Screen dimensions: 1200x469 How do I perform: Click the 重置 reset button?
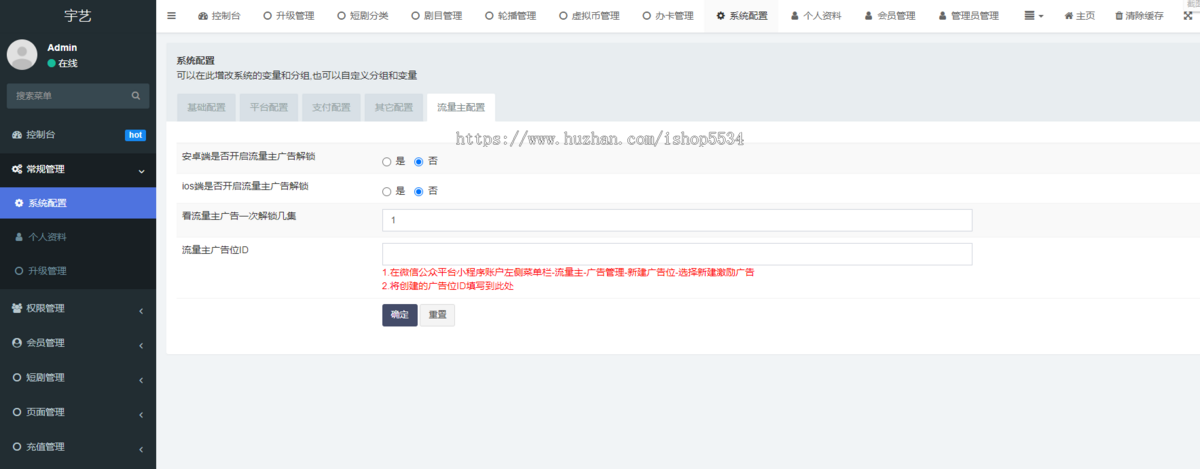437,315
